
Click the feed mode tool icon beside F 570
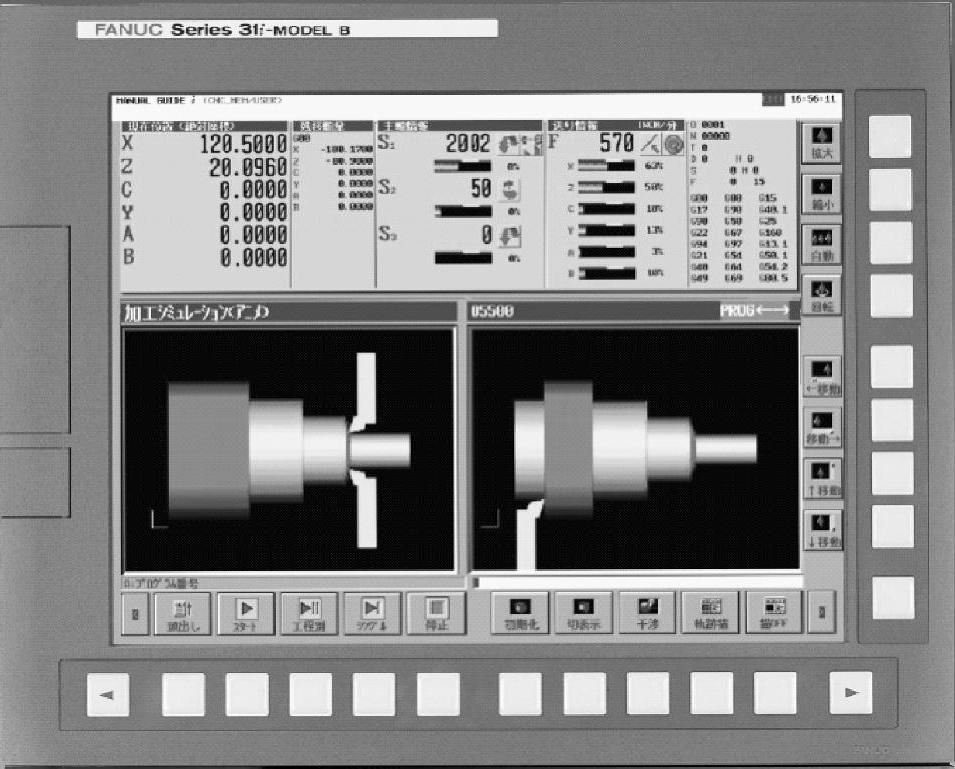tap(651, 144)
